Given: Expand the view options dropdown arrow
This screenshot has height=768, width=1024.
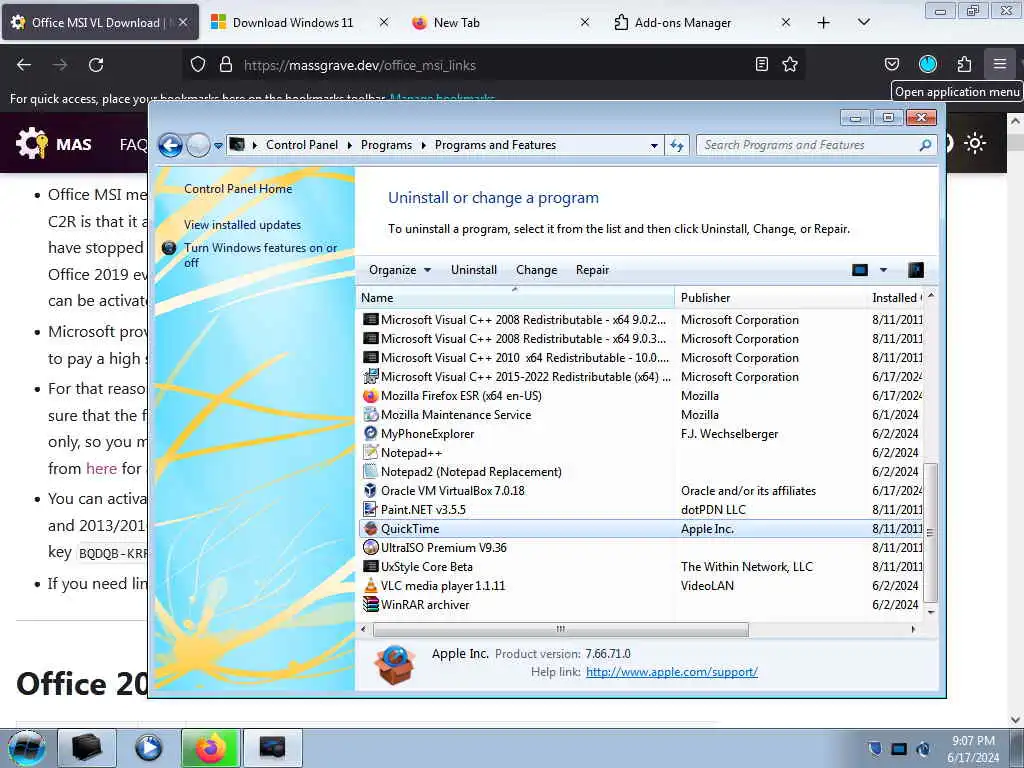Looking at the screenshot, I should coord(883,270).
